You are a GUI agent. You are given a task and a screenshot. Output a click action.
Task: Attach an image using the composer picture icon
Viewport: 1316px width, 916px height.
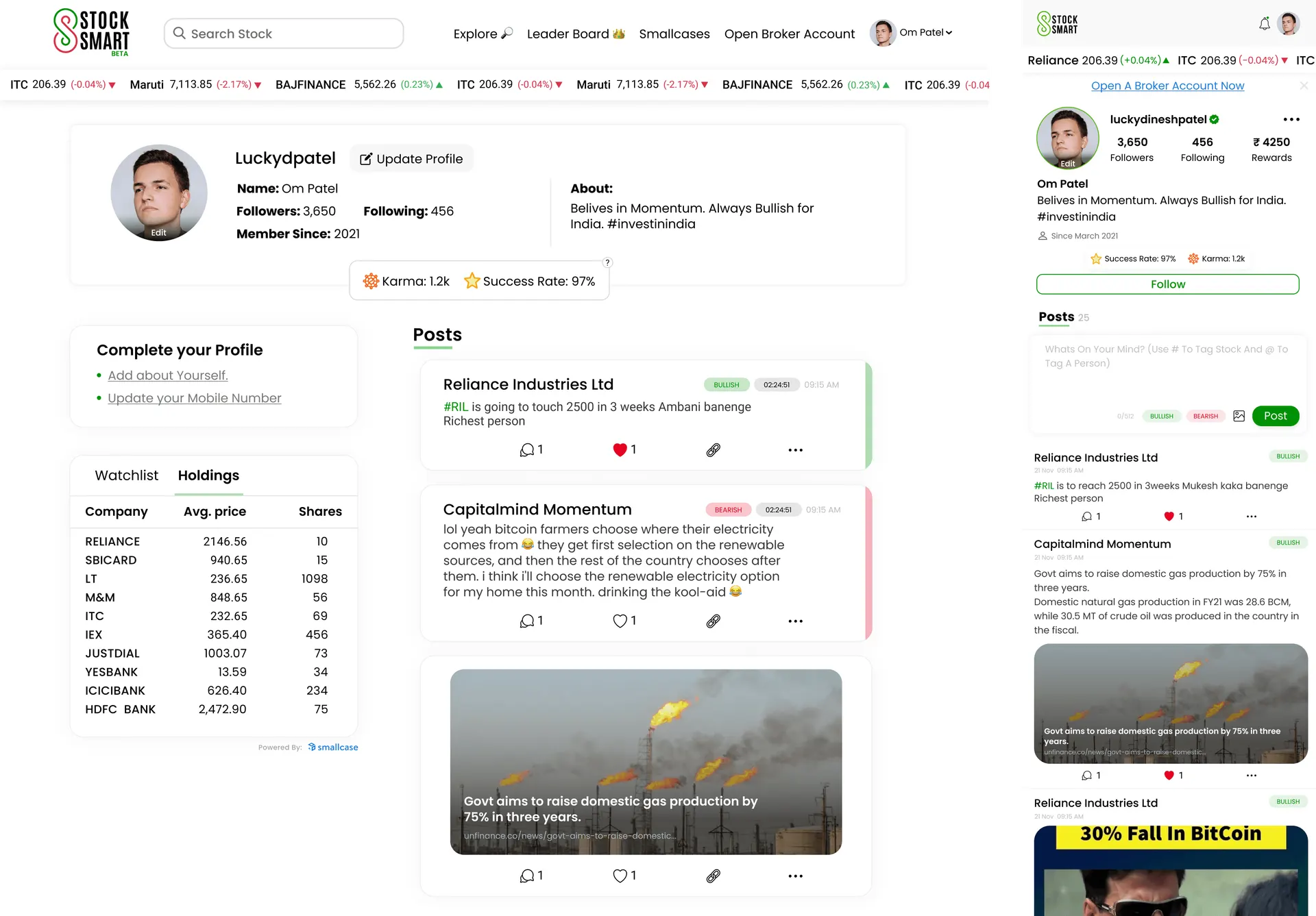tap(1239, 416)
